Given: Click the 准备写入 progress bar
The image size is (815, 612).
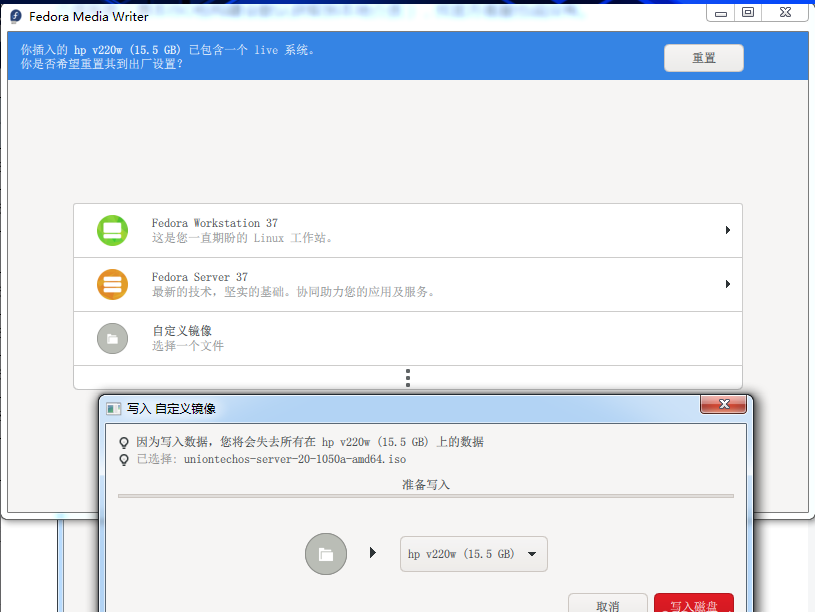Looking at the screenshot, I should point(426,496).
